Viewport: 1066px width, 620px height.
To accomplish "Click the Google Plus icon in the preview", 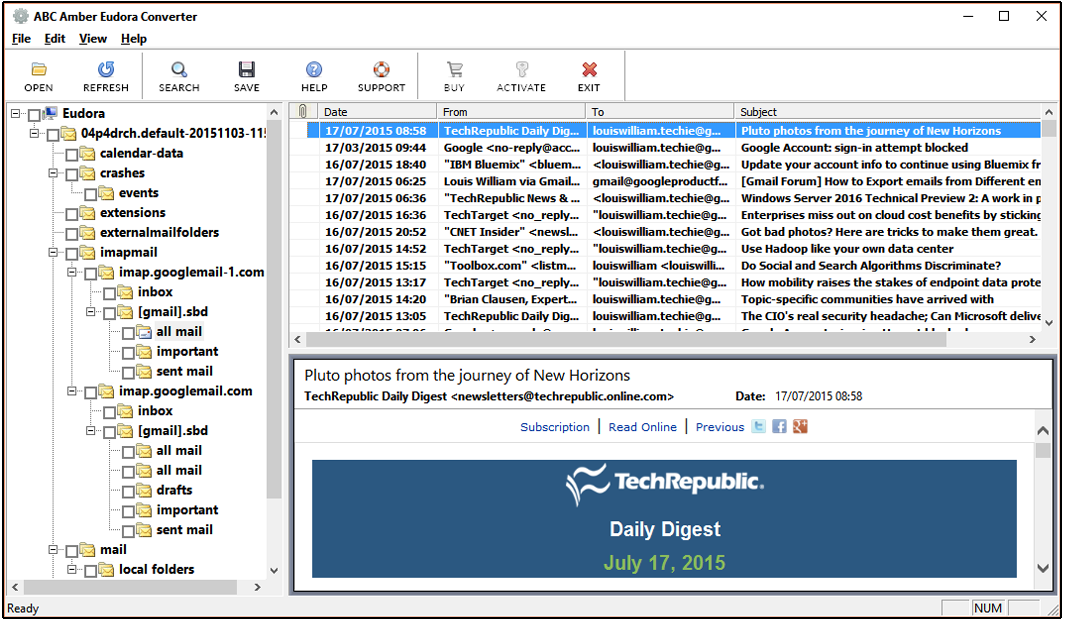I will pyautogui.click(x=800, y=426).
